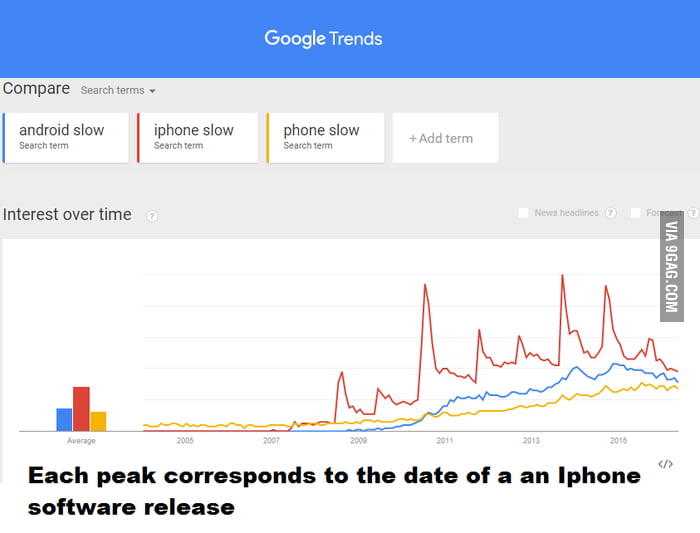Click the help icon beside Forecast
700x533 pixels.
pyautogui.click(x=694, y=213)
